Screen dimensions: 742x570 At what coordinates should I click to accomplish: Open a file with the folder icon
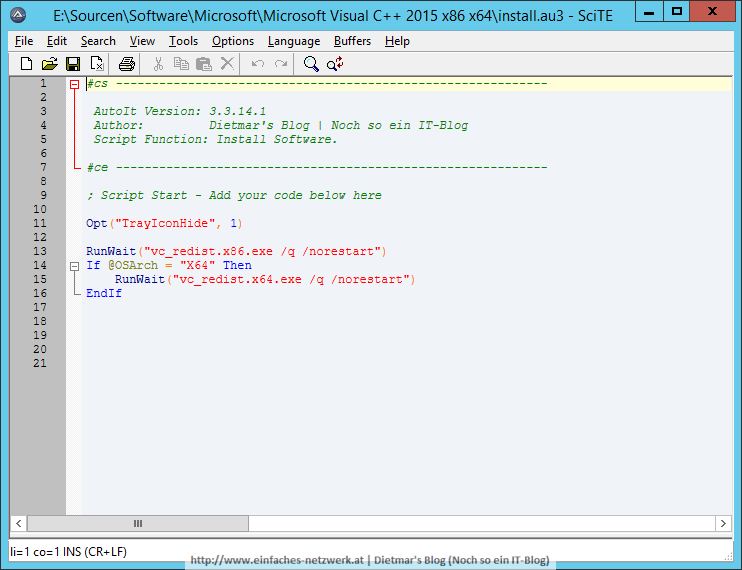(50, 63)
